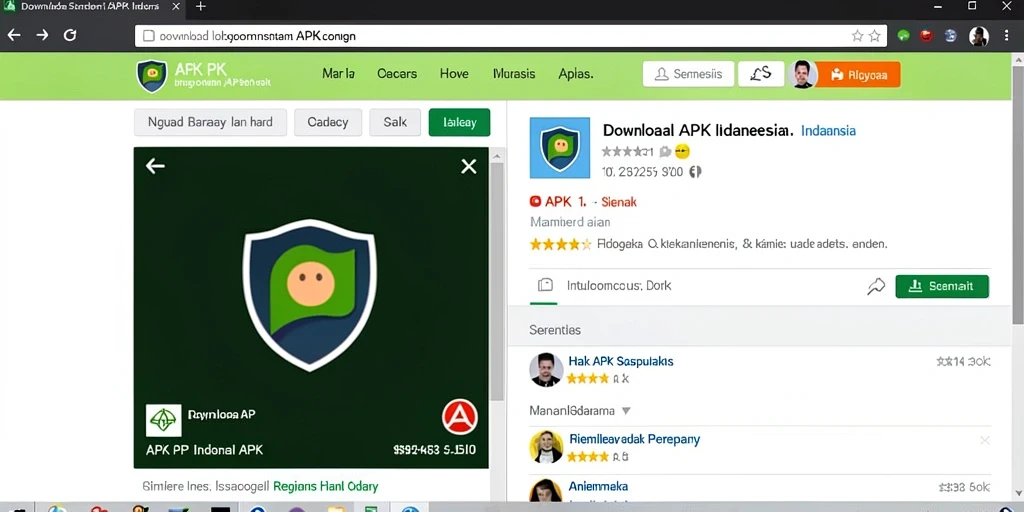Viewport: 1024px width, 512px height.
Task: Click the Regions Hanl Odary link
Action: pos(325,487)
